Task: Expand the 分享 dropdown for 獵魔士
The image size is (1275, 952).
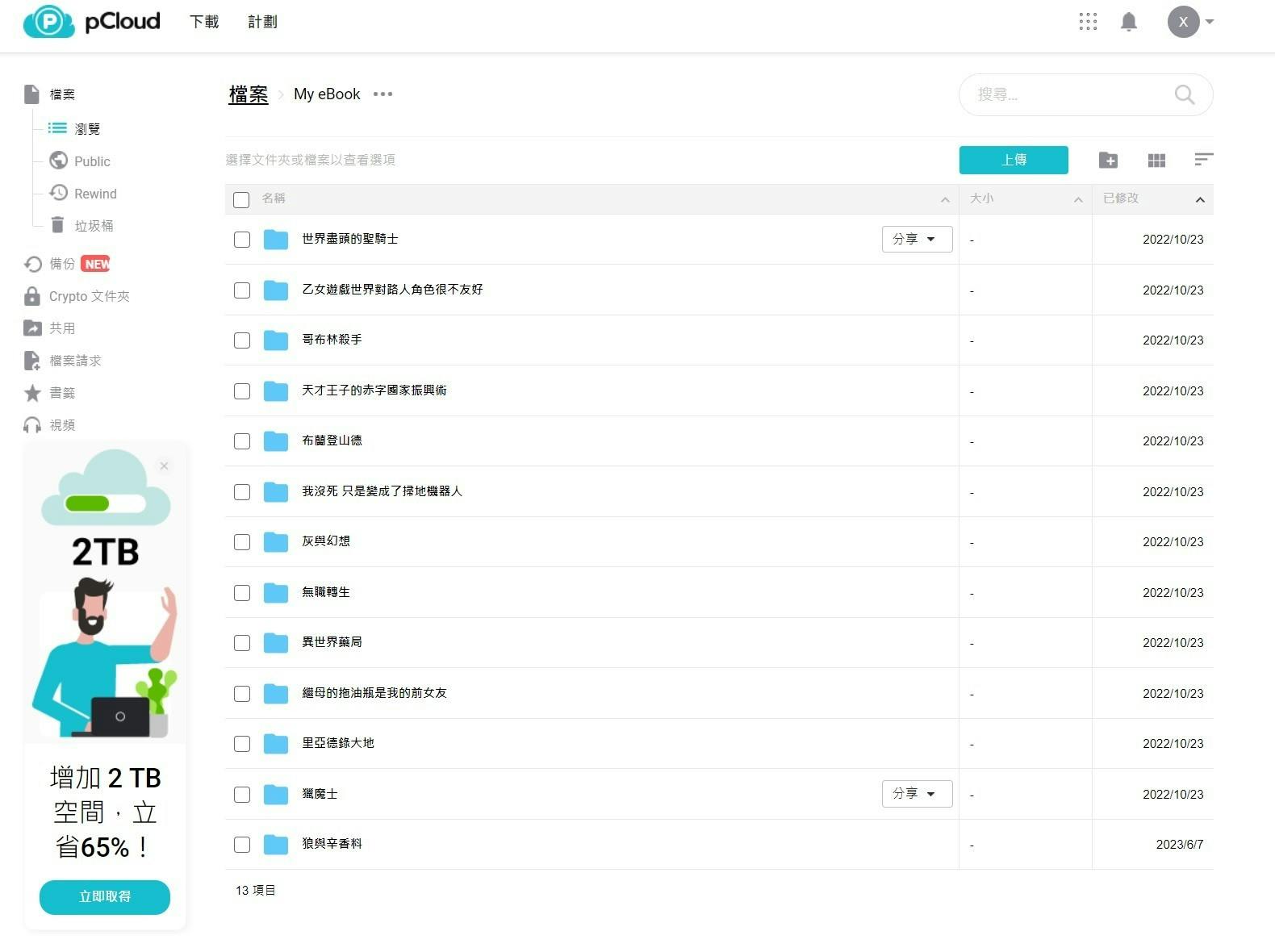Action: (916, 794)
